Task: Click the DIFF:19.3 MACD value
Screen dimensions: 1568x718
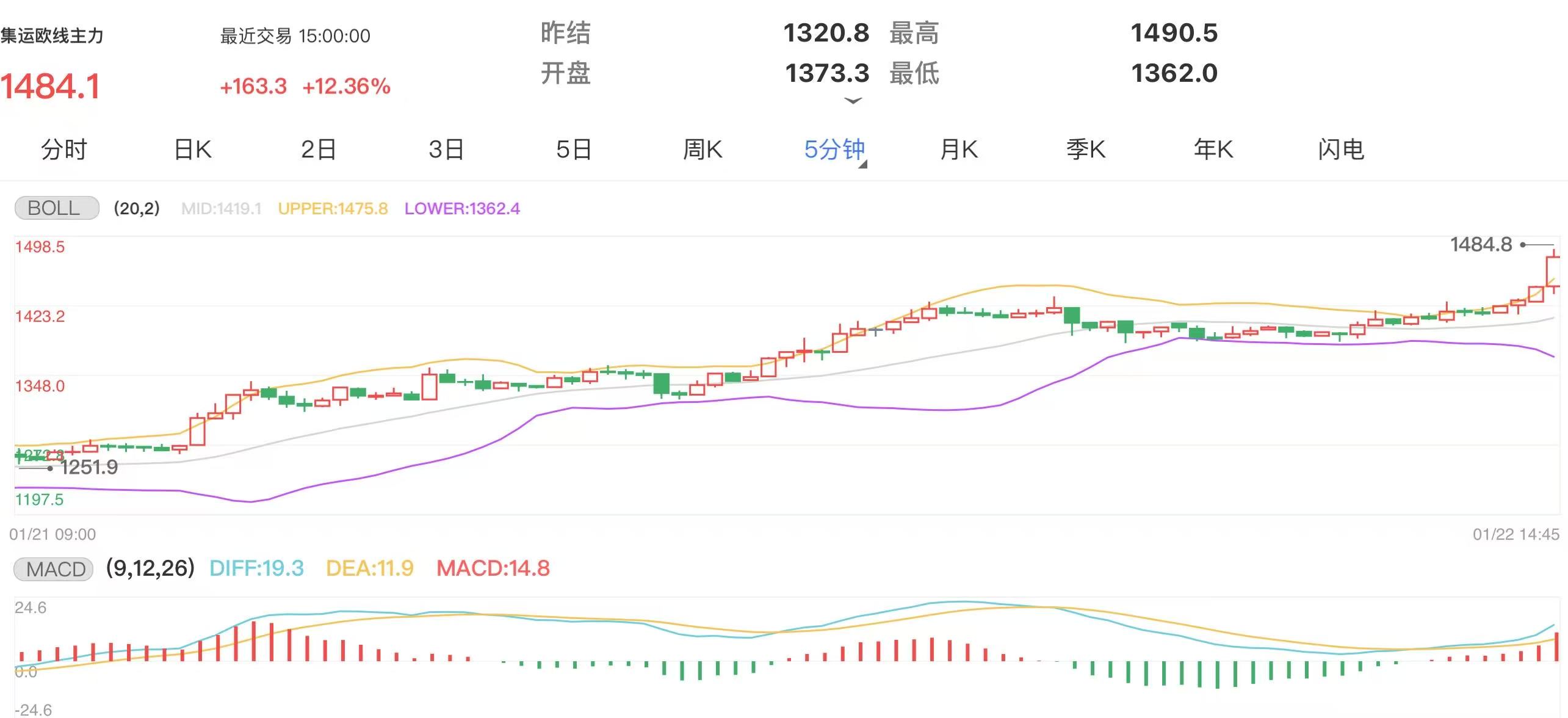Action: [256, 569]
